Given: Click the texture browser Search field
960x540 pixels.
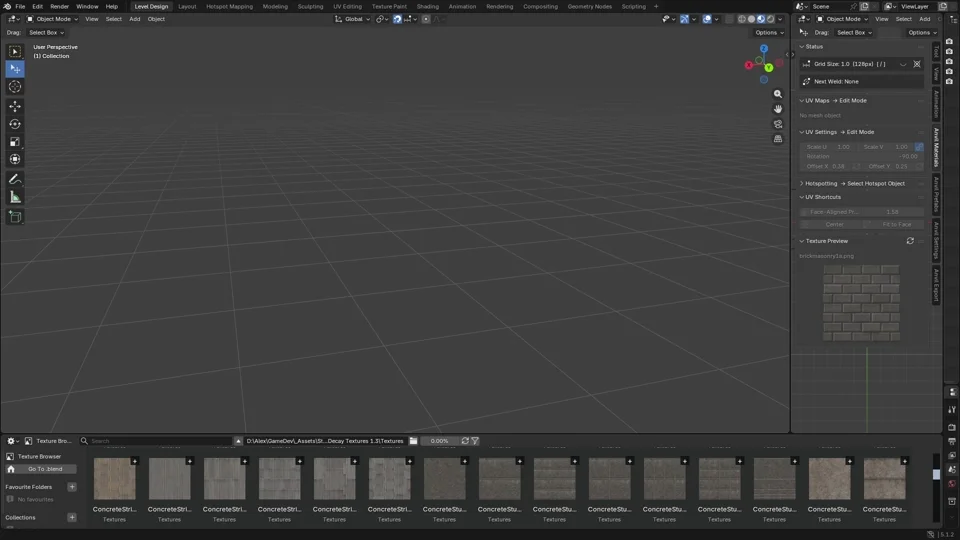Looking at the screenshot, I should click(x=156, y=441).
